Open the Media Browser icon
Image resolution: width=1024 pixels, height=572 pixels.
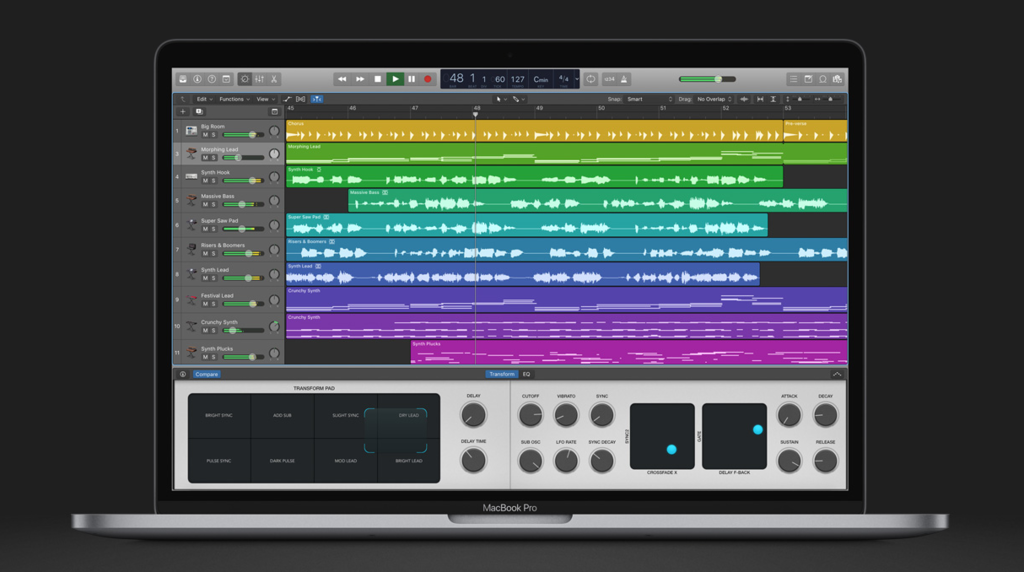click(x=837, y=79)
